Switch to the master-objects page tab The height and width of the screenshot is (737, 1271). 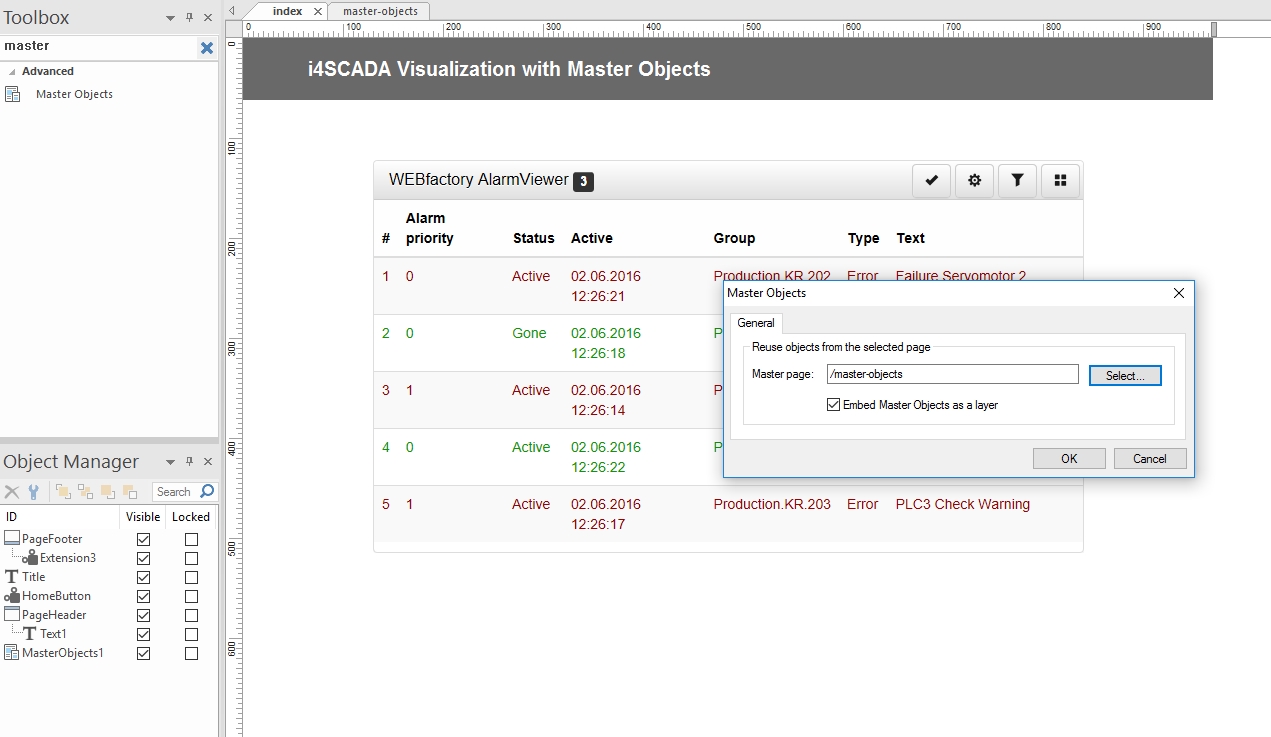[x=380, y=11]
